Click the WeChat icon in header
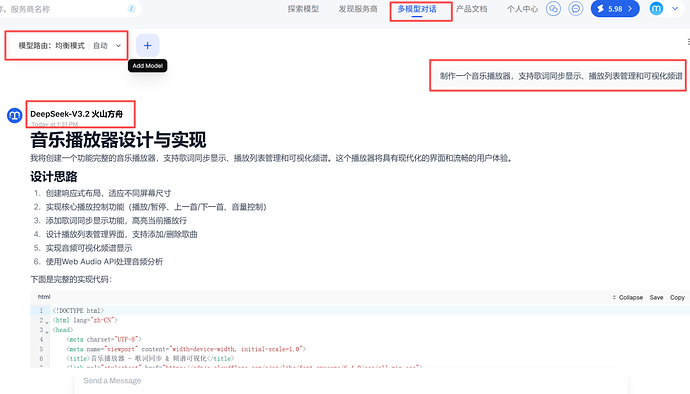This screenshot has height=394, width=690. 553,9
